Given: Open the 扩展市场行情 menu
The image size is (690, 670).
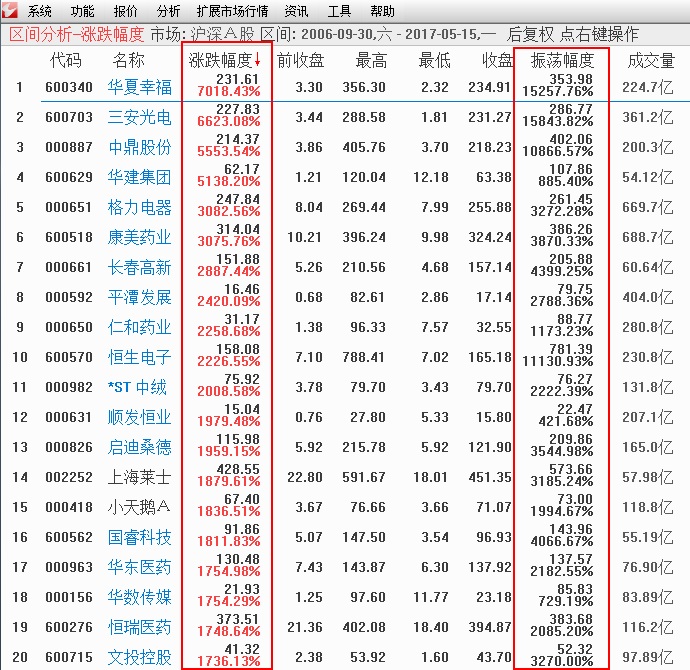Looking at the screenshot, I should [x=232, y=11].
